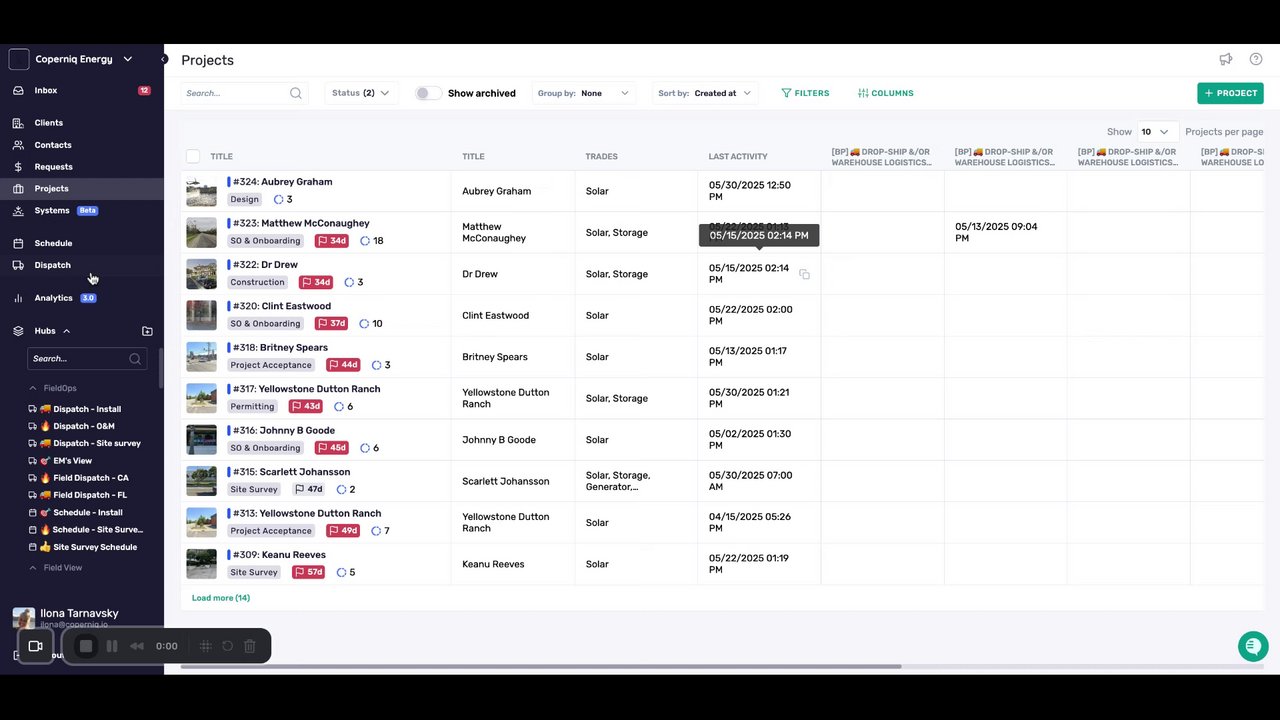Open thumbnail for Keanu Reeves project
Screen dimensions: 1280x720
[x=201, y=564]
